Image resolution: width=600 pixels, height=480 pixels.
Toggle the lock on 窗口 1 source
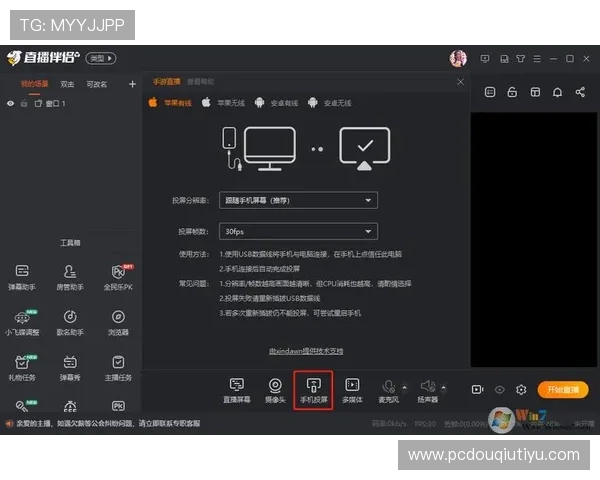pos(24,103)
